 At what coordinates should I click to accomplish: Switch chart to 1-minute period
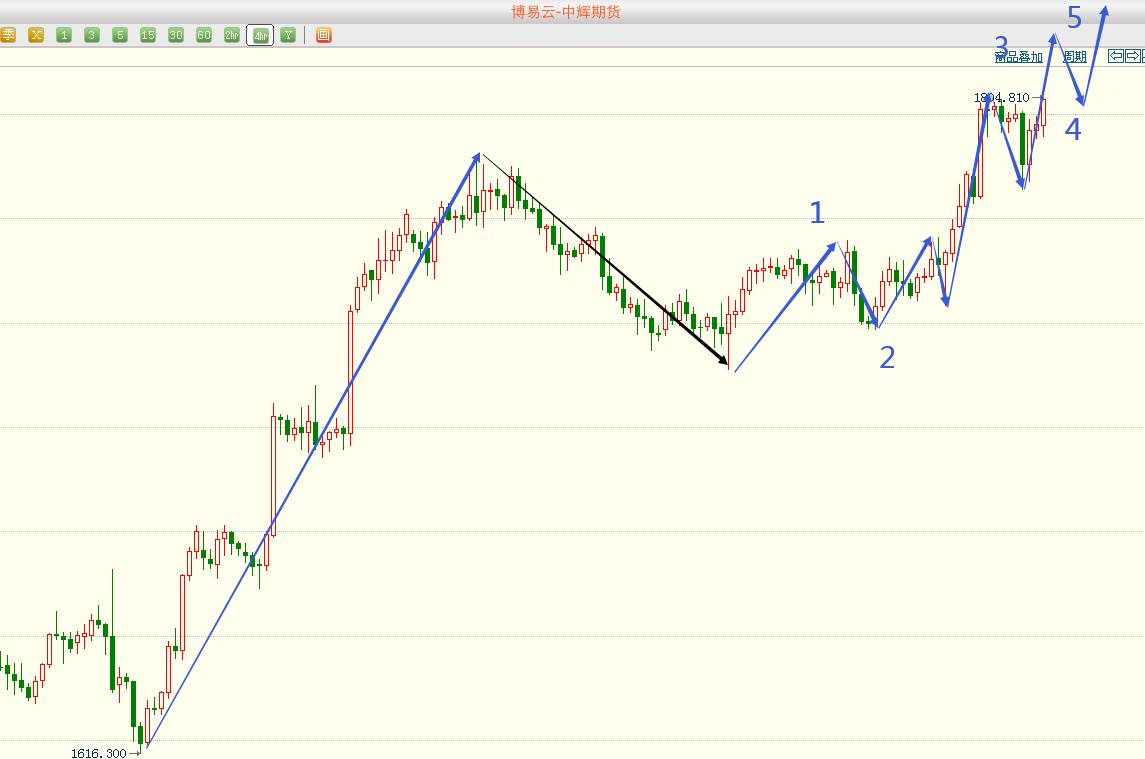tap(64, 35)
